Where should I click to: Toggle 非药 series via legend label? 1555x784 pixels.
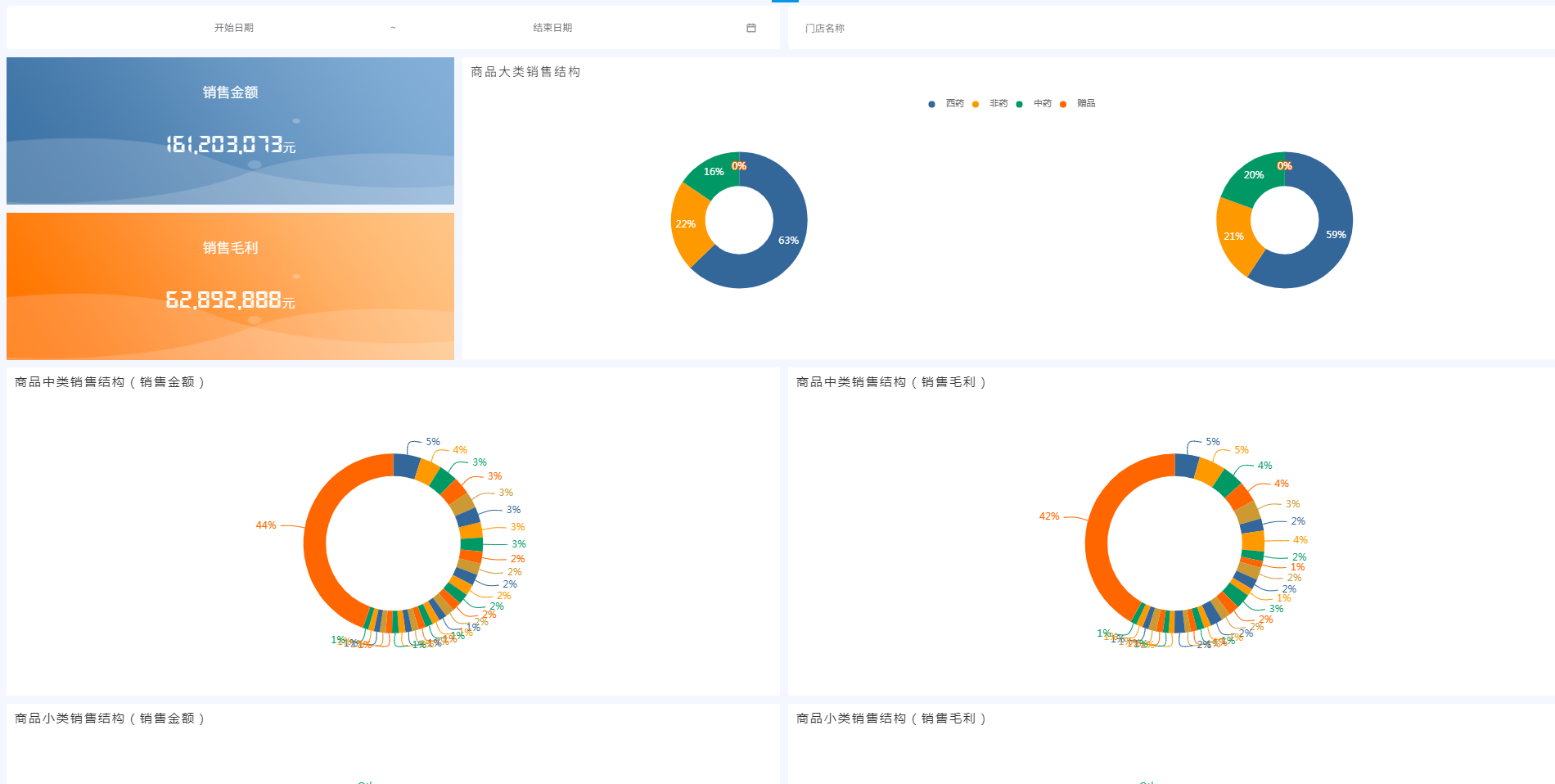(x=998, y=103)
